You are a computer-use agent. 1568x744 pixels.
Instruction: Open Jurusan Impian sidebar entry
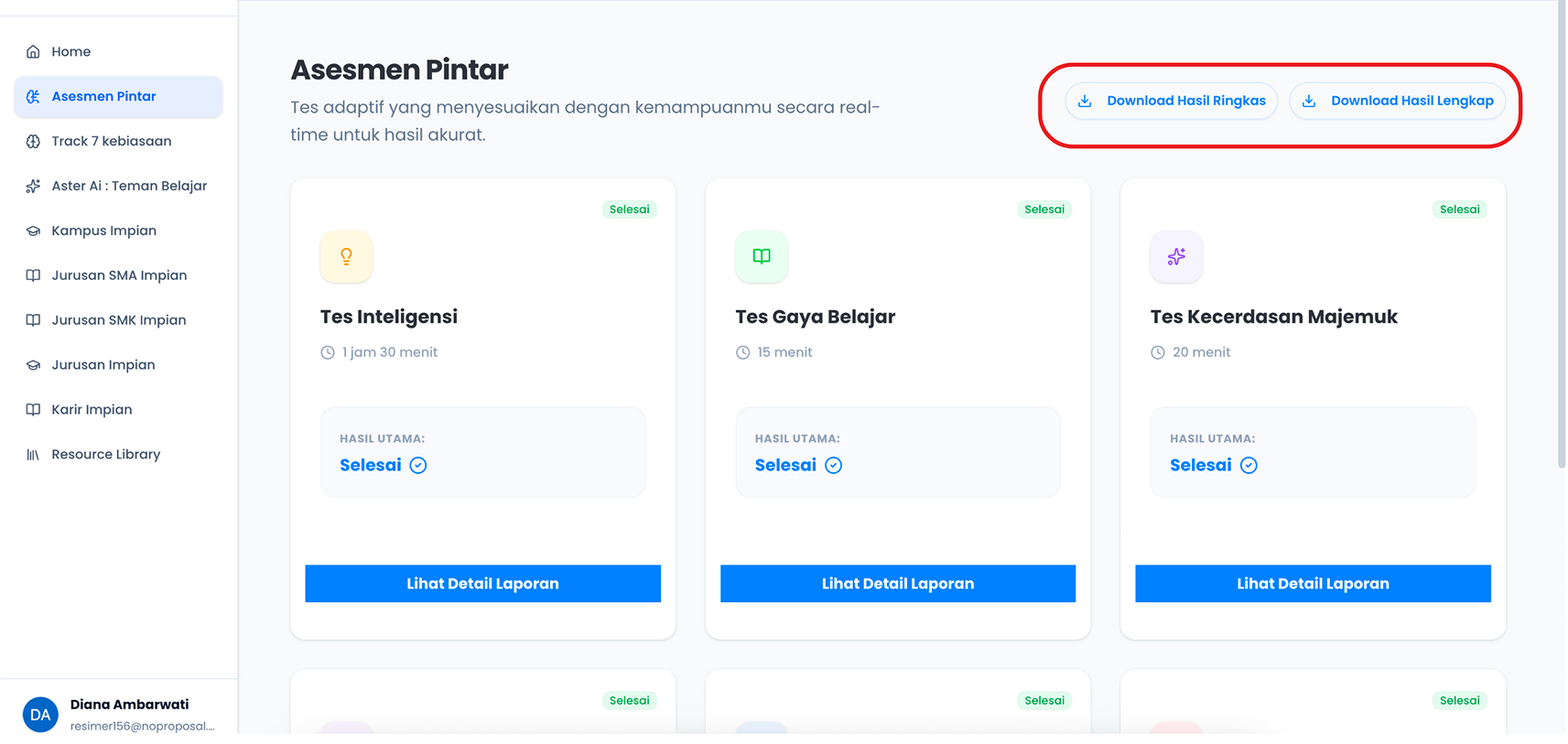pyautogui.click(x=118, y=365)
